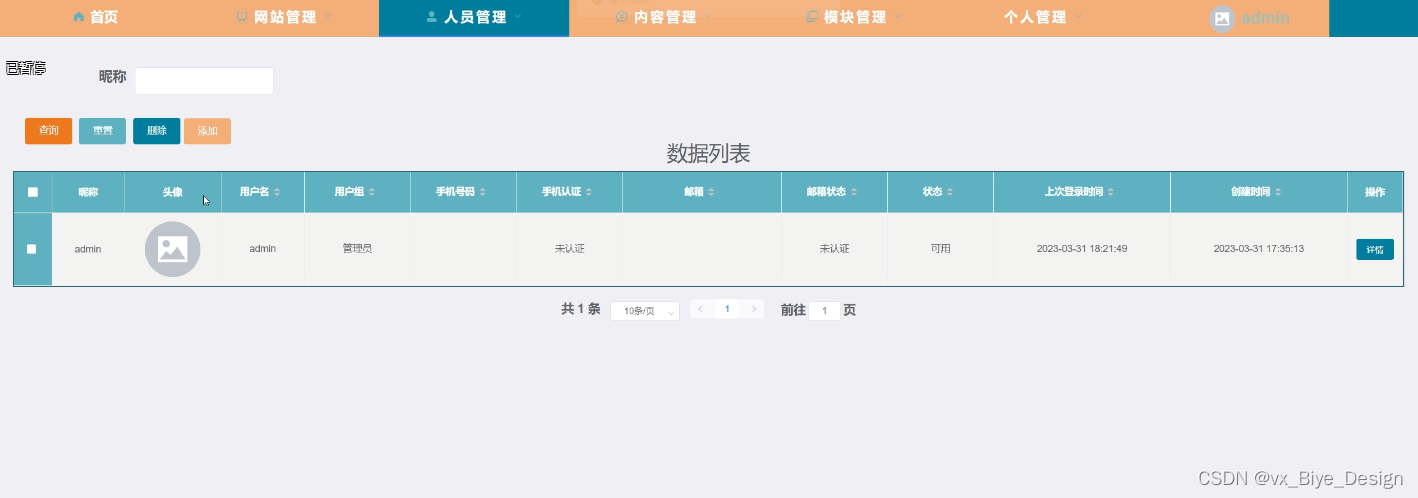The image size is (1418, 498).
Task: Sort the table by 状态 column
Action: point(950,192)
